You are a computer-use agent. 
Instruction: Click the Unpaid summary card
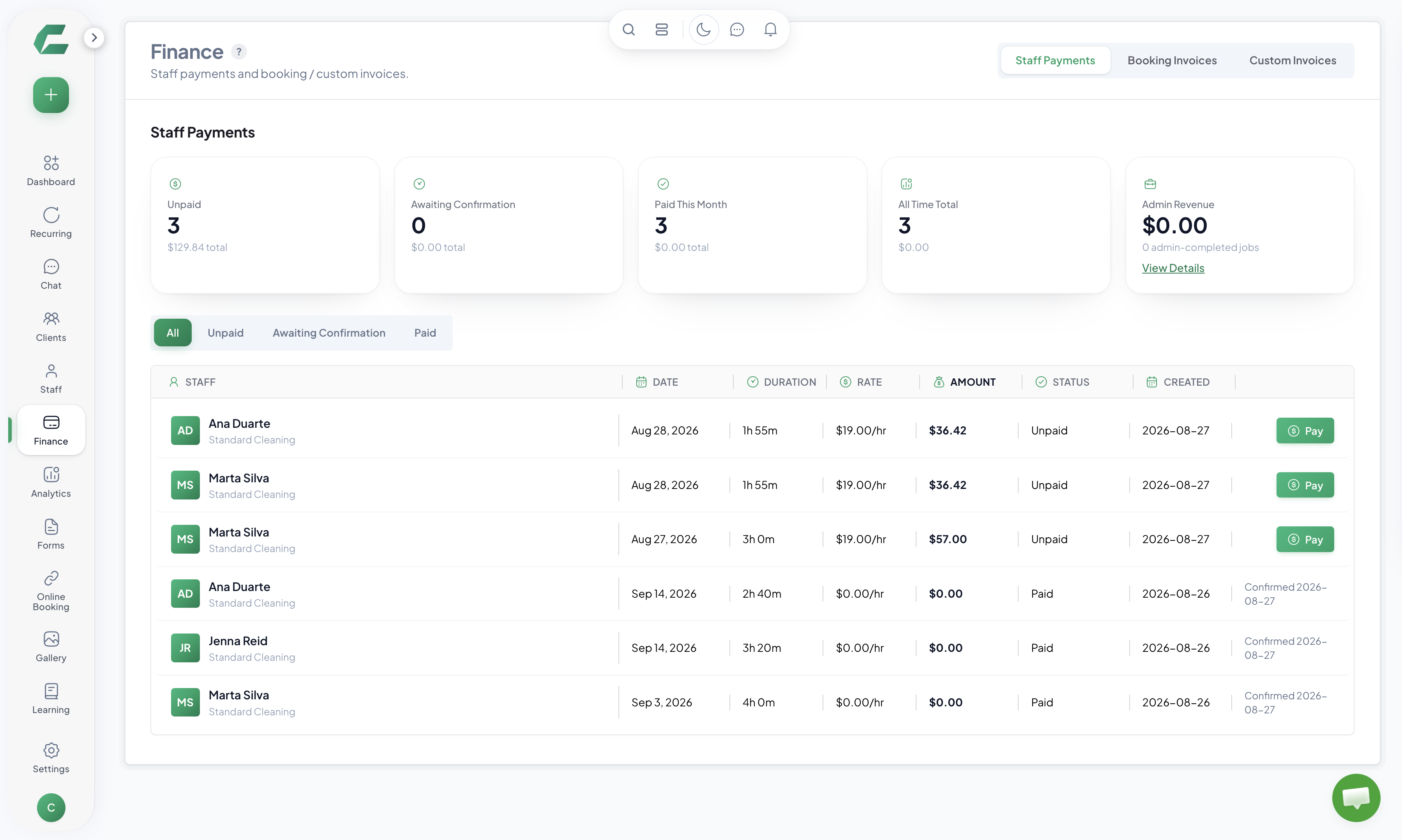coord(265,225)
